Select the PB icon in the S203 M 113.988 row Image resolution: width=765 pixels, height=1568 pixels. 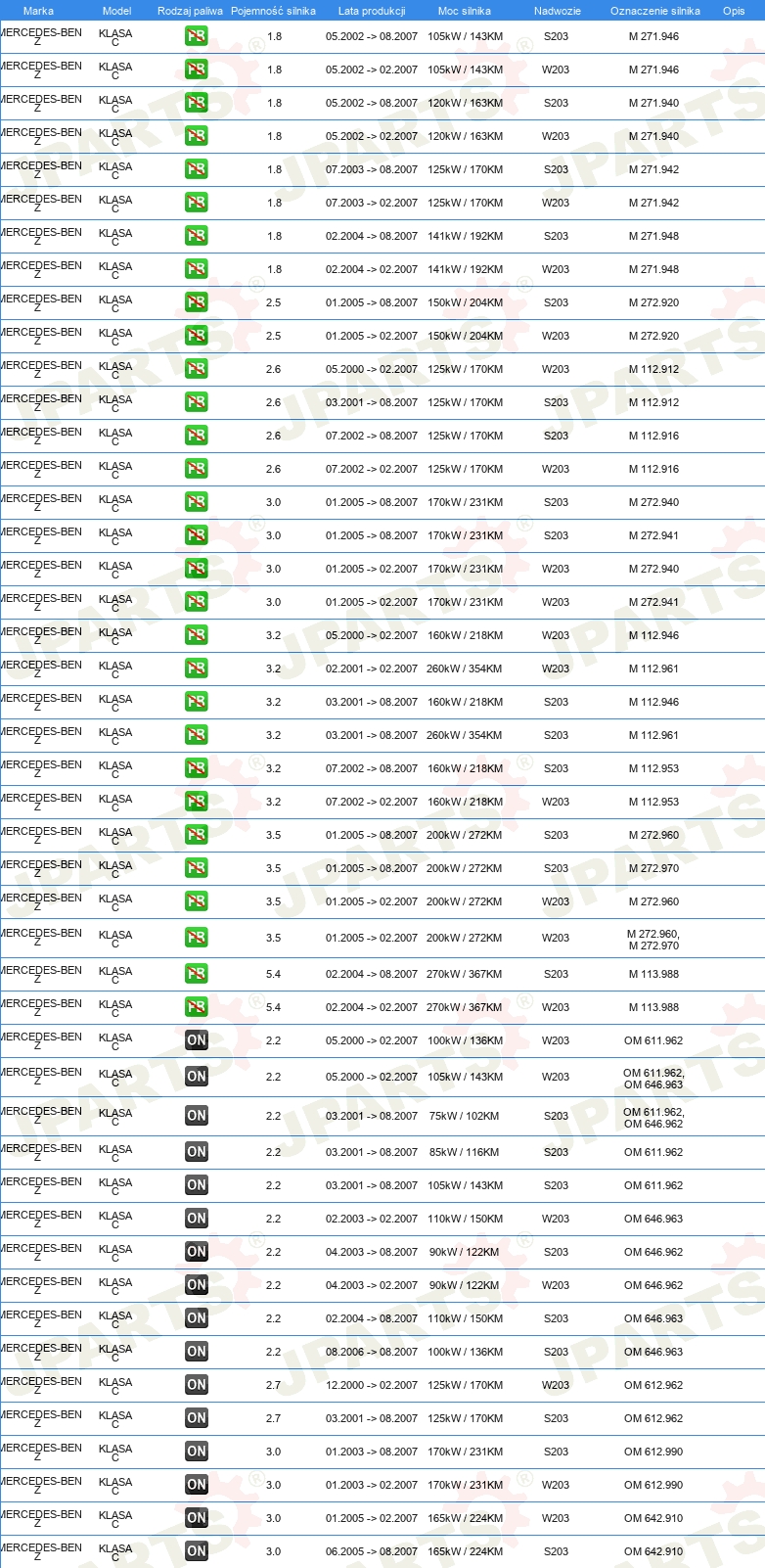[x=197, y=974]
